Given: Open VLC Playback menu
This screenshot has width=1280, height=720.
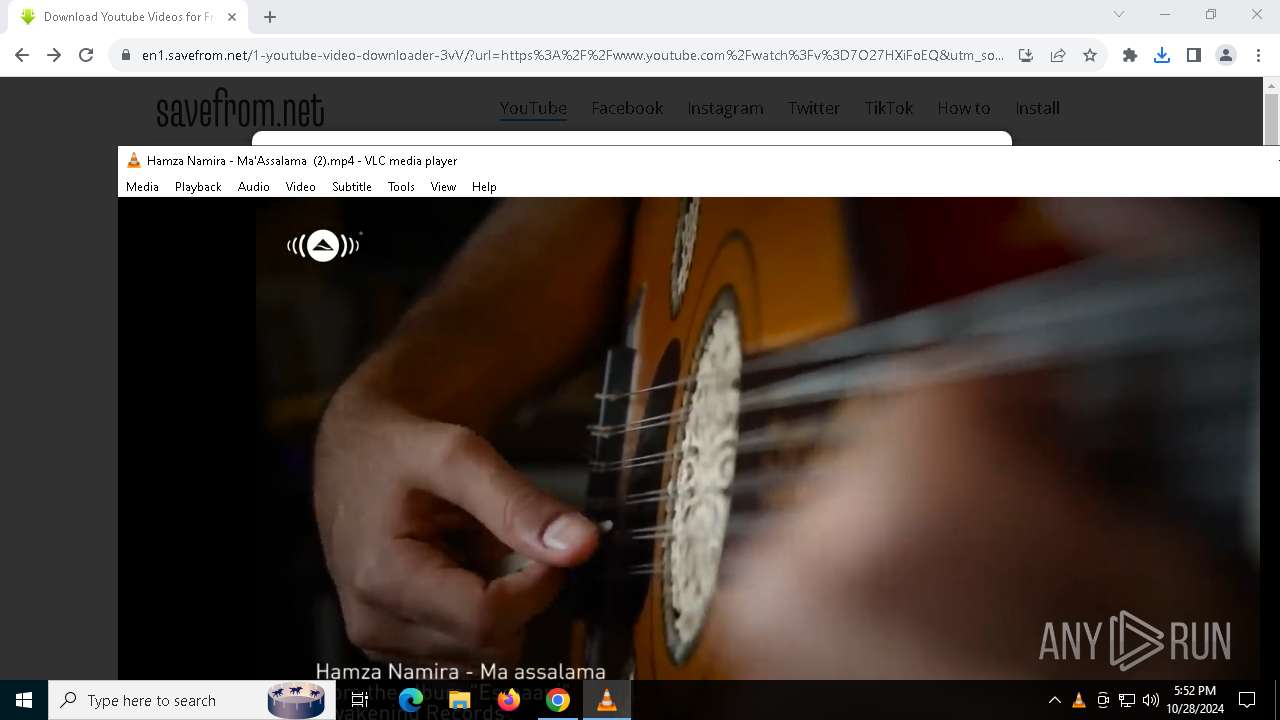Looking at the screenshot, I should pyautogui.click(x=198, y=187).
